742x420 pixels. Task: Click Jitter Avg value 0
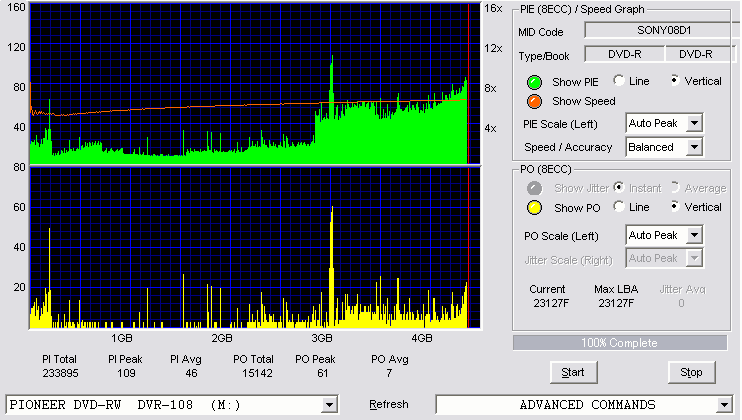click(681, 303)
